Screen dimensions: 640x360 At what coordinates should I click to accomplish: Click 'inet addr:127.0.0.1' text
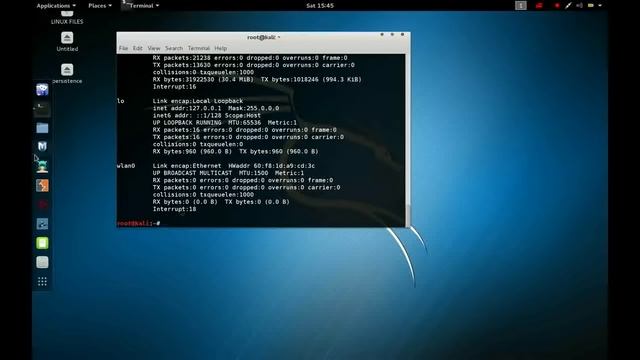[187, 108]
